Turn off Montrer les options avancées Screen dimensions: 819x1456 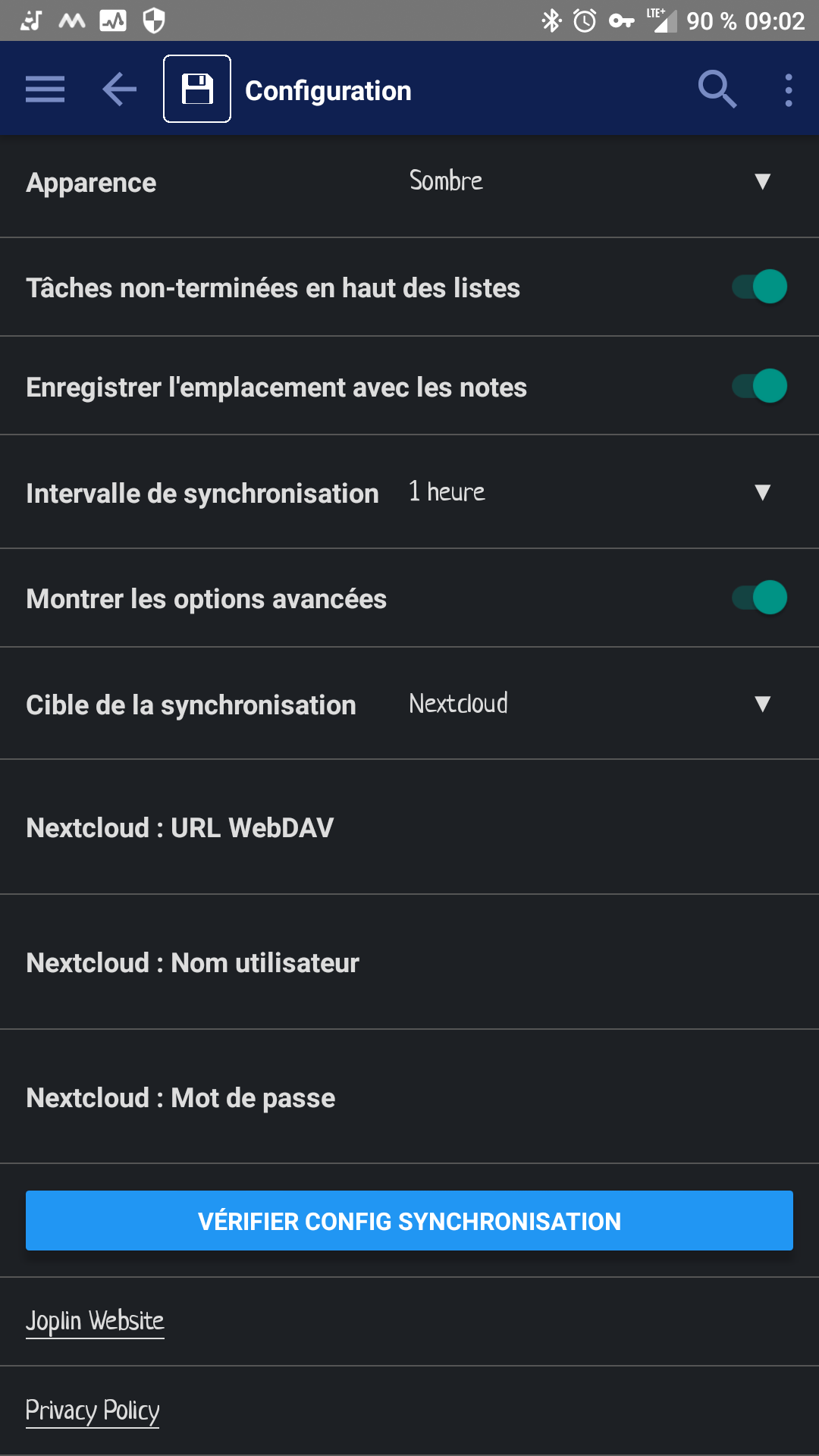click(760, 598)
